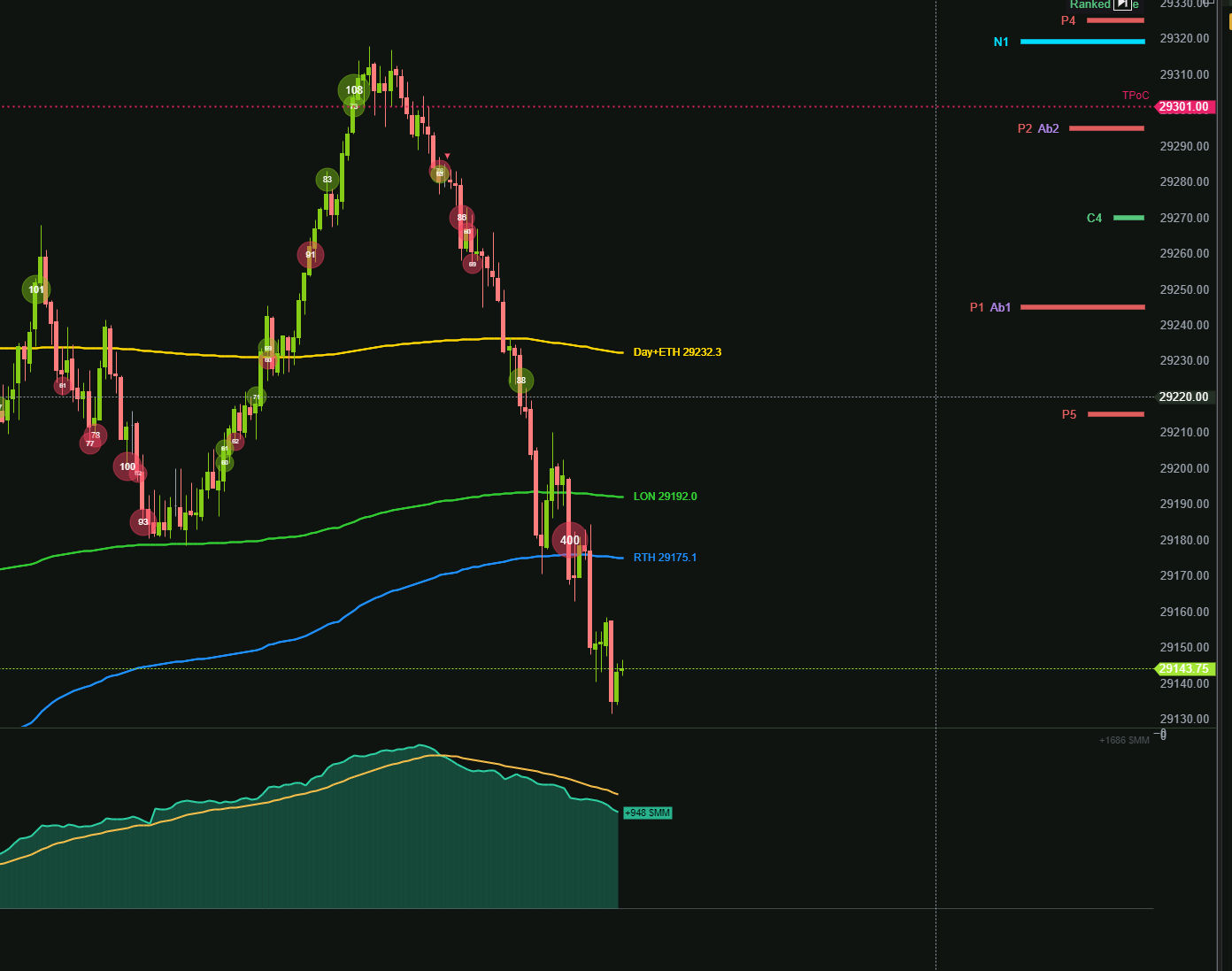Select the green C4 level line
The image size is (1232, 971).
[1128, 218]
